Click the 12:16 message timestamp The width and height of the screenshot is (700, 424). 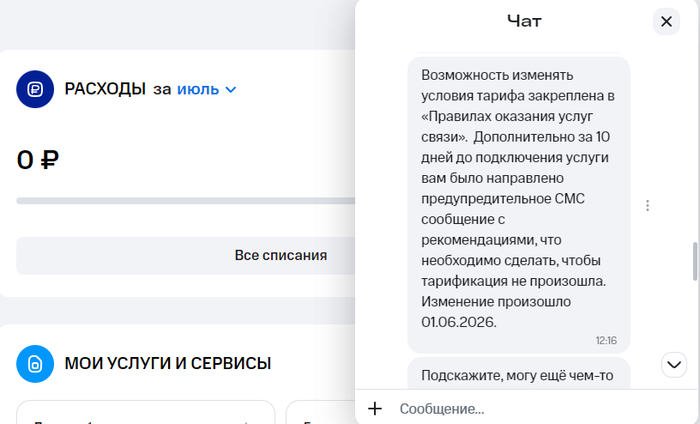(x=606, y=341)
